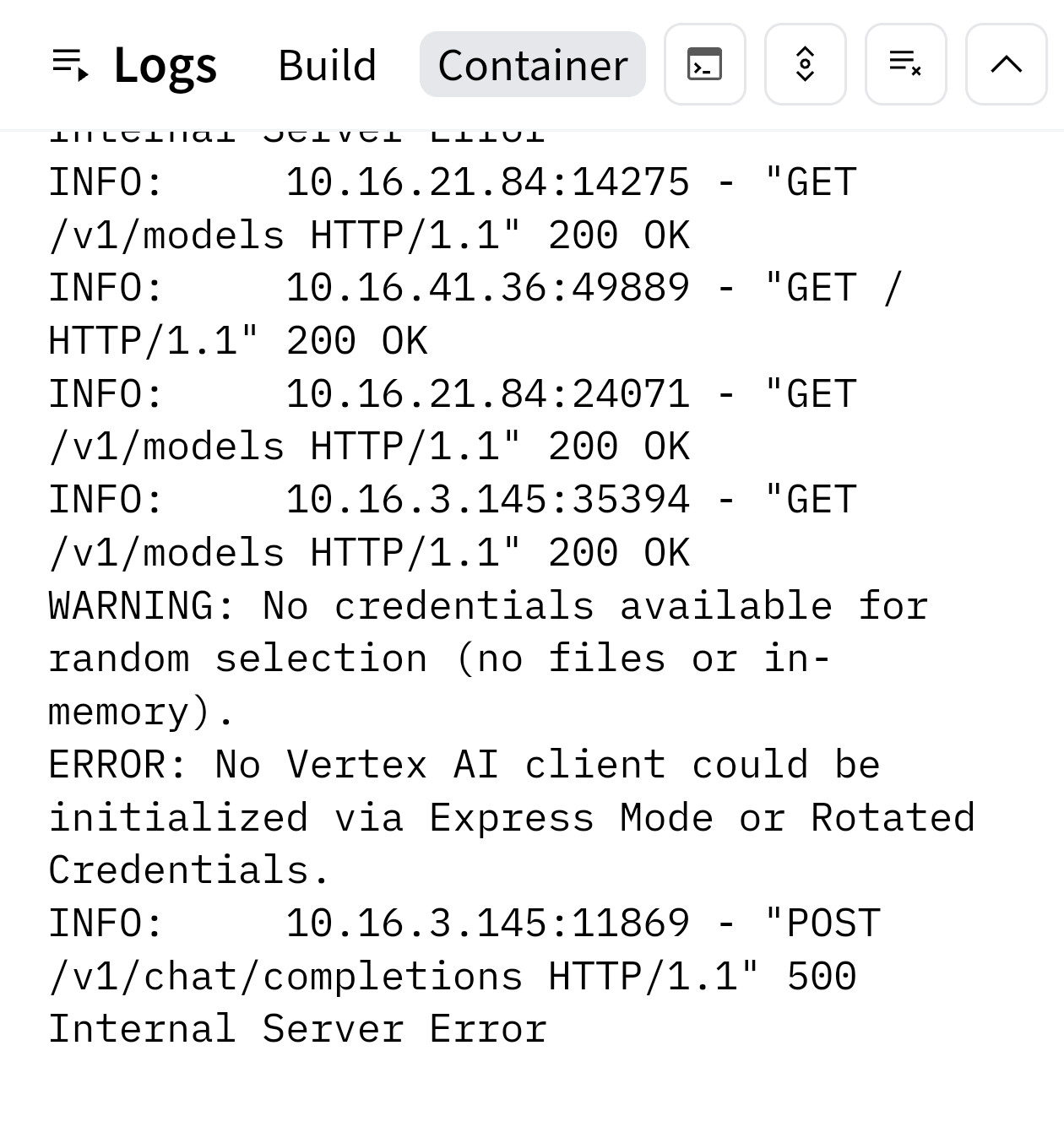1064x1143 pixels.
Task: Open the terminal console icon button
Action: 704,65
